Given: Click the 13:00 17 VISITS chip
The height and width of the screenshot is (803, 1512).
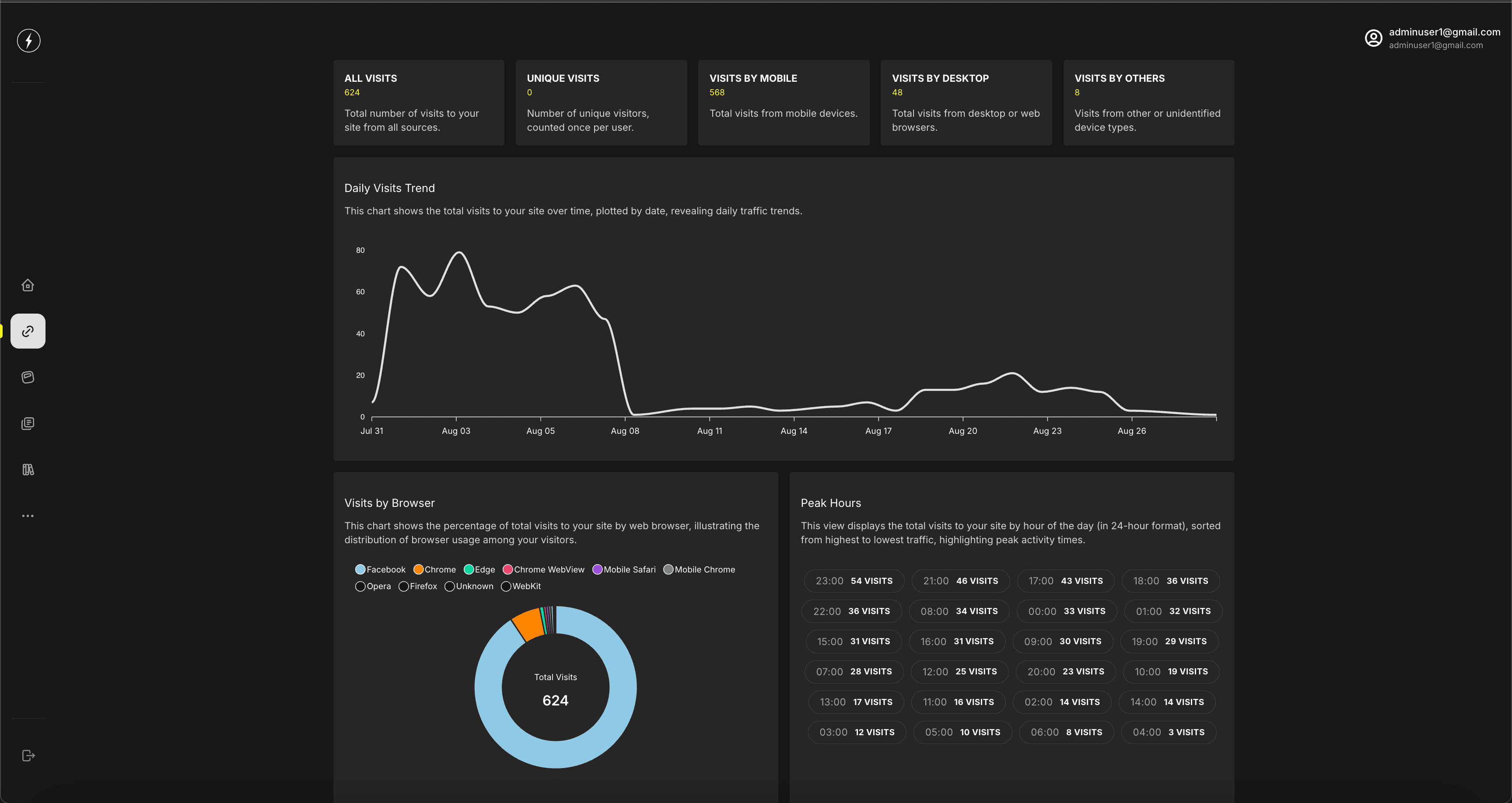Looking at the screenshot, I should coord(856,702).
